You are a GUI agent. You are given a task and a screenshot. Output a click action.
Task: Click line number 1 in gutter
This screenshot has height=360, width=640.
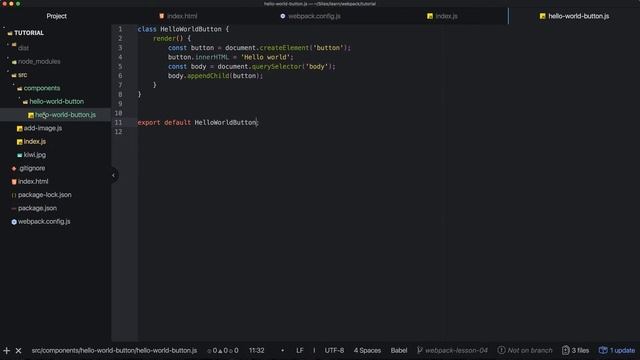click(x=120, y=29)
